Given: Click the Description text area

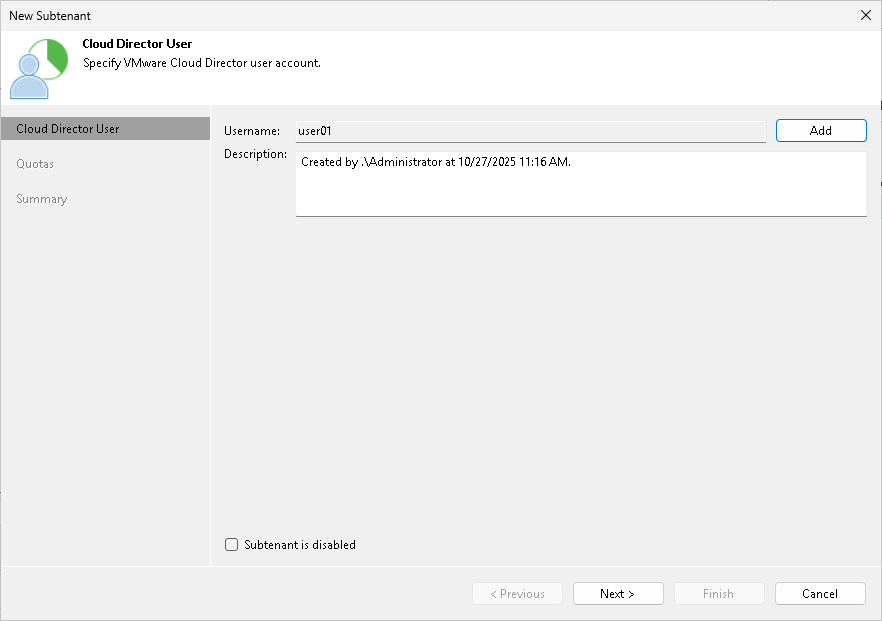Looking at the screenshot, I should [x=580, y=185].
